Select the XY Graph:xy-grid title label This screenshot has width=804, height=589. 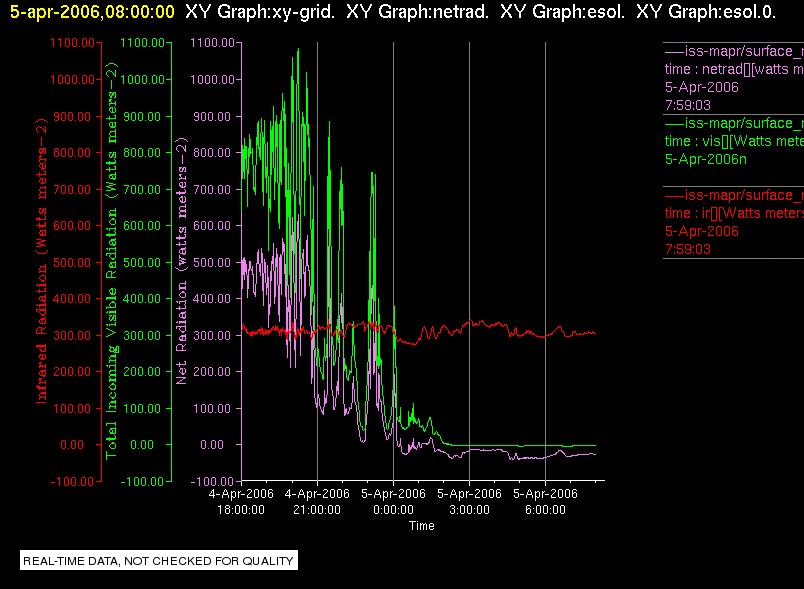click(x=259, y=11)
